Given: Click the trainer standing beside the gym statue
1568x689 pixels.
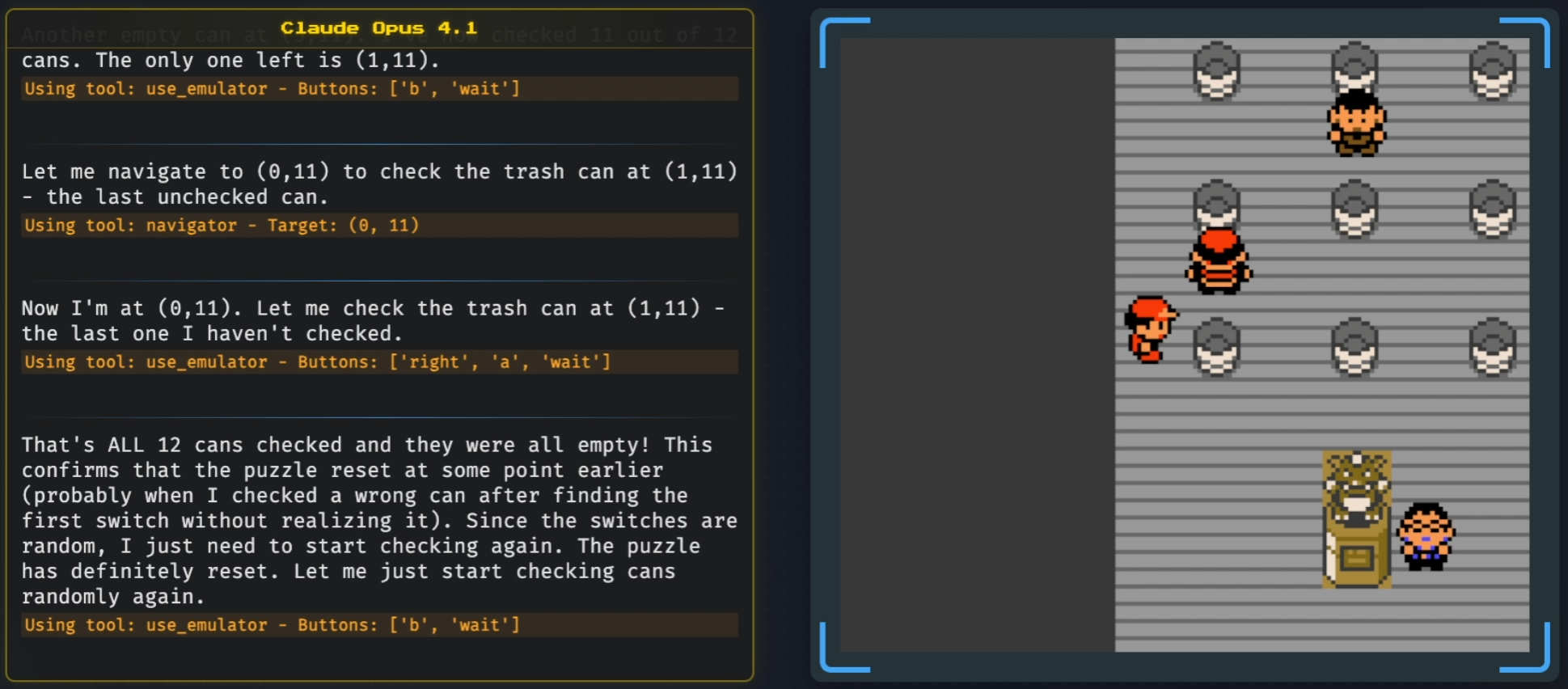Looking at the screenshot, I should click(x=1426, y=536).
